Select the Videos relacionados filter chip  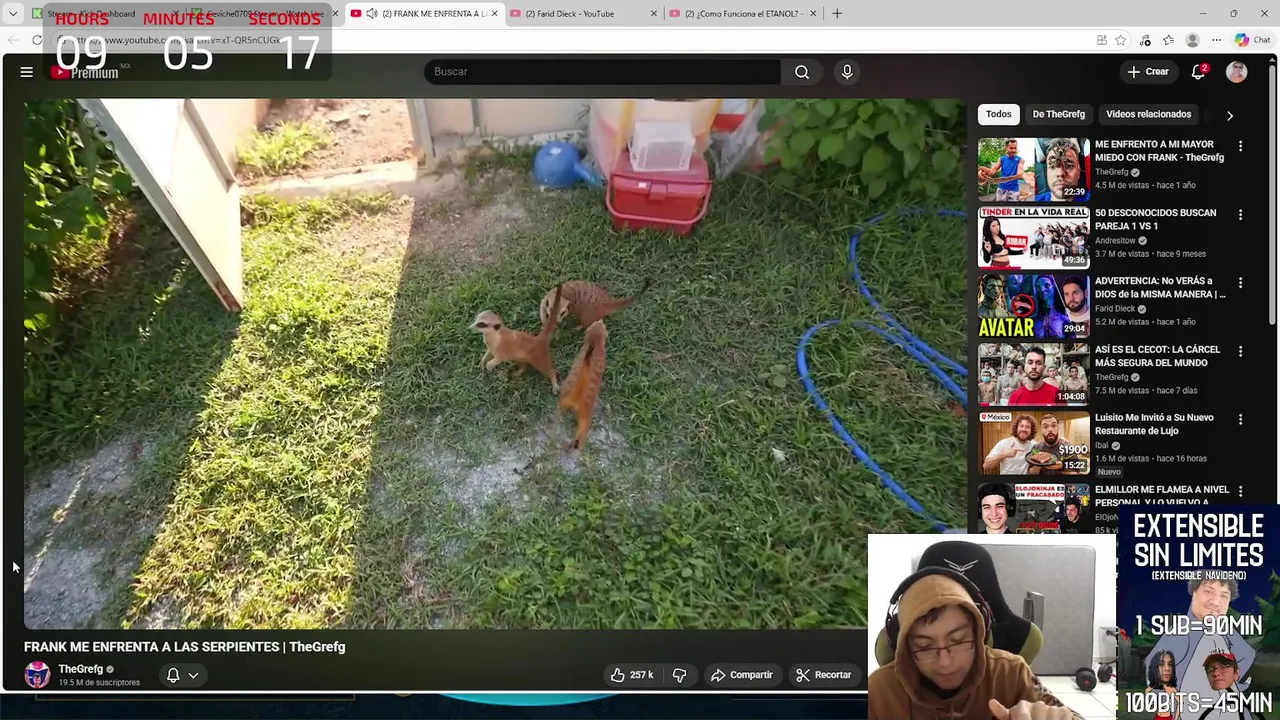[x=1148, y=114]
